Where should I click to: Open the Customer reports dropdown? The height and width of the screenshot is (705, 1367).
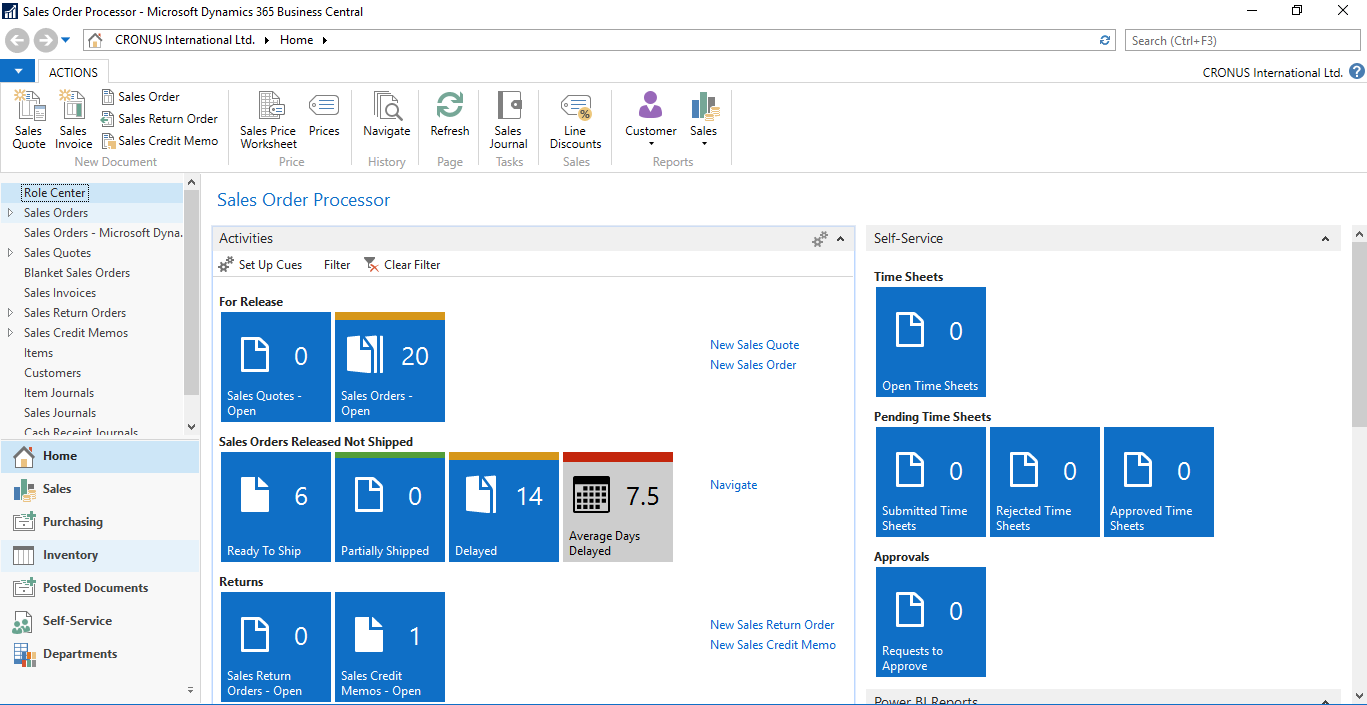651,119
